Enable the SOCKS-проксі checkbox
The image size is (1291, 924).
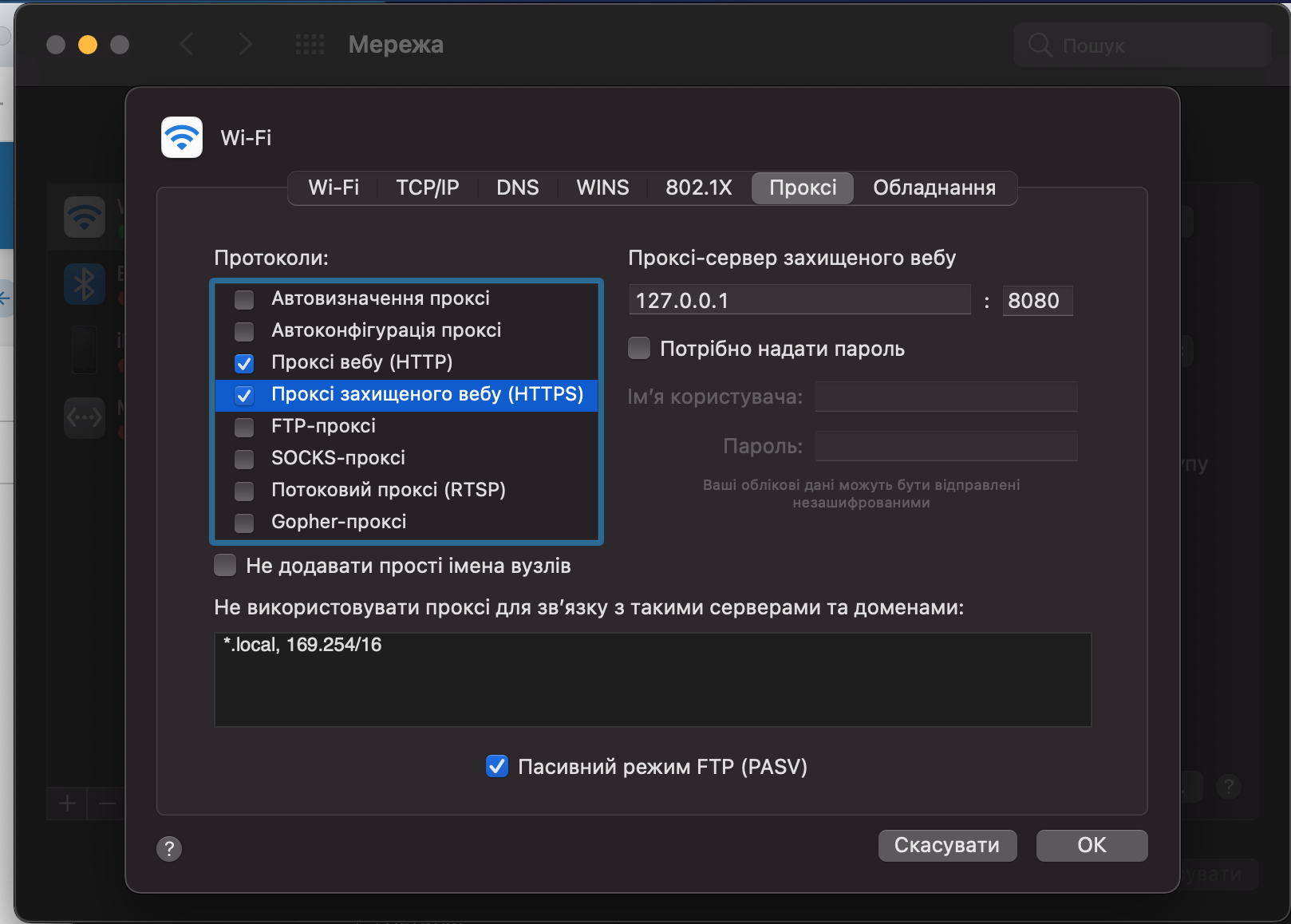click(244, 459)
